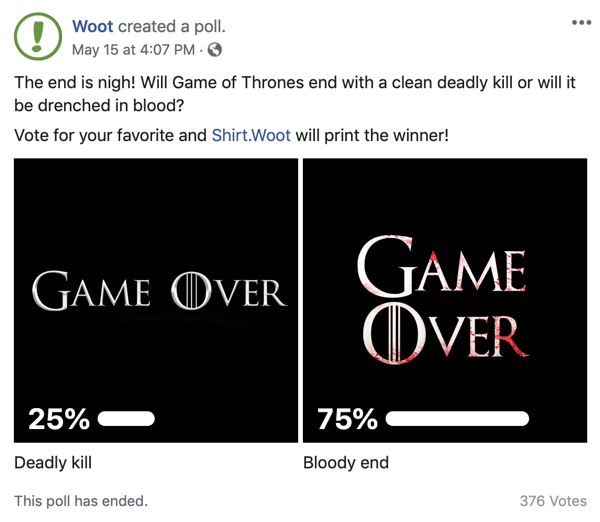Screen dimensions: 600x522
Task: Open the Shirt.Woot link
Action: click(251, 135)
